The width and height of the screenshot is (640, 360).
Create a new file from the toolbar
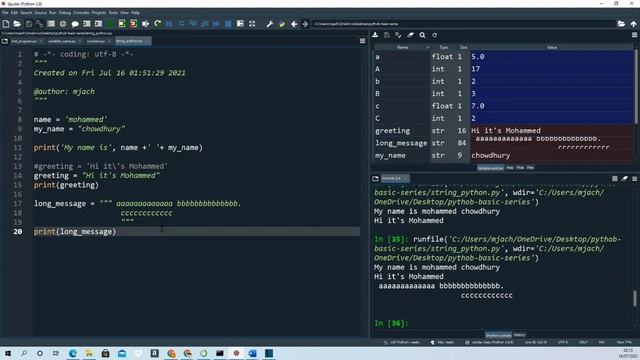tap(6, 24)
